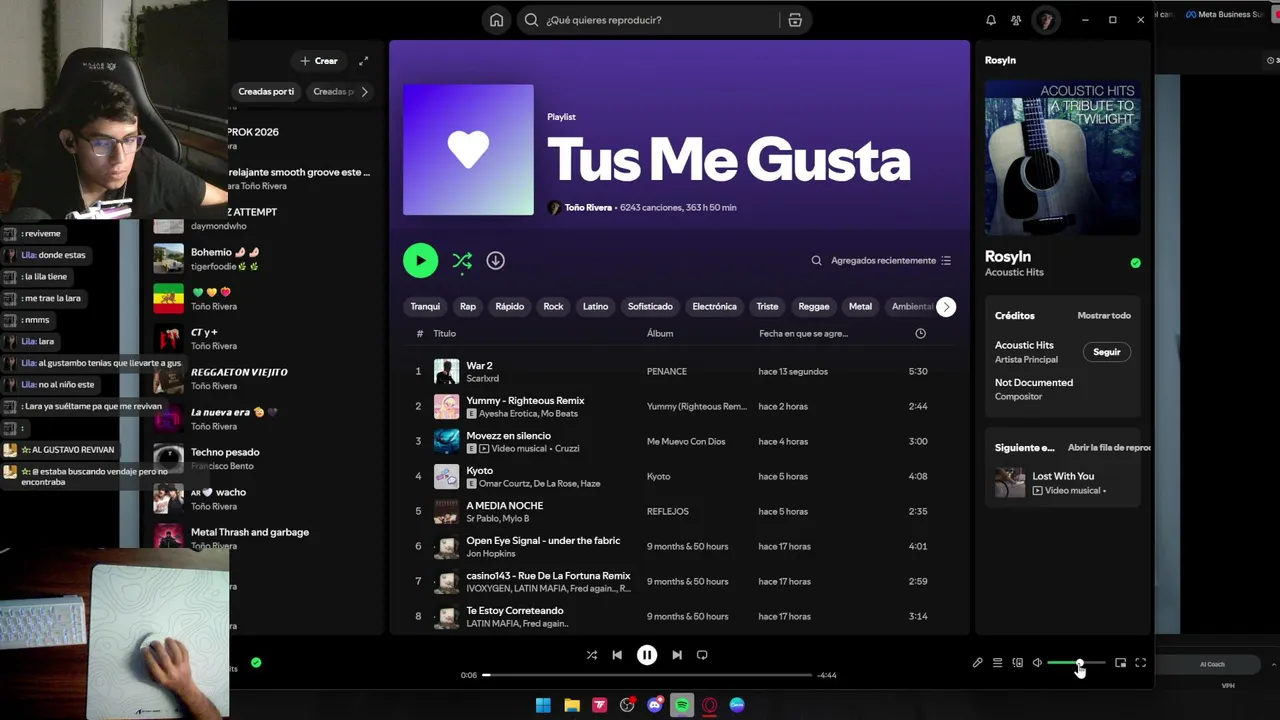Open the queue icon in player bar

click(997, 663)
